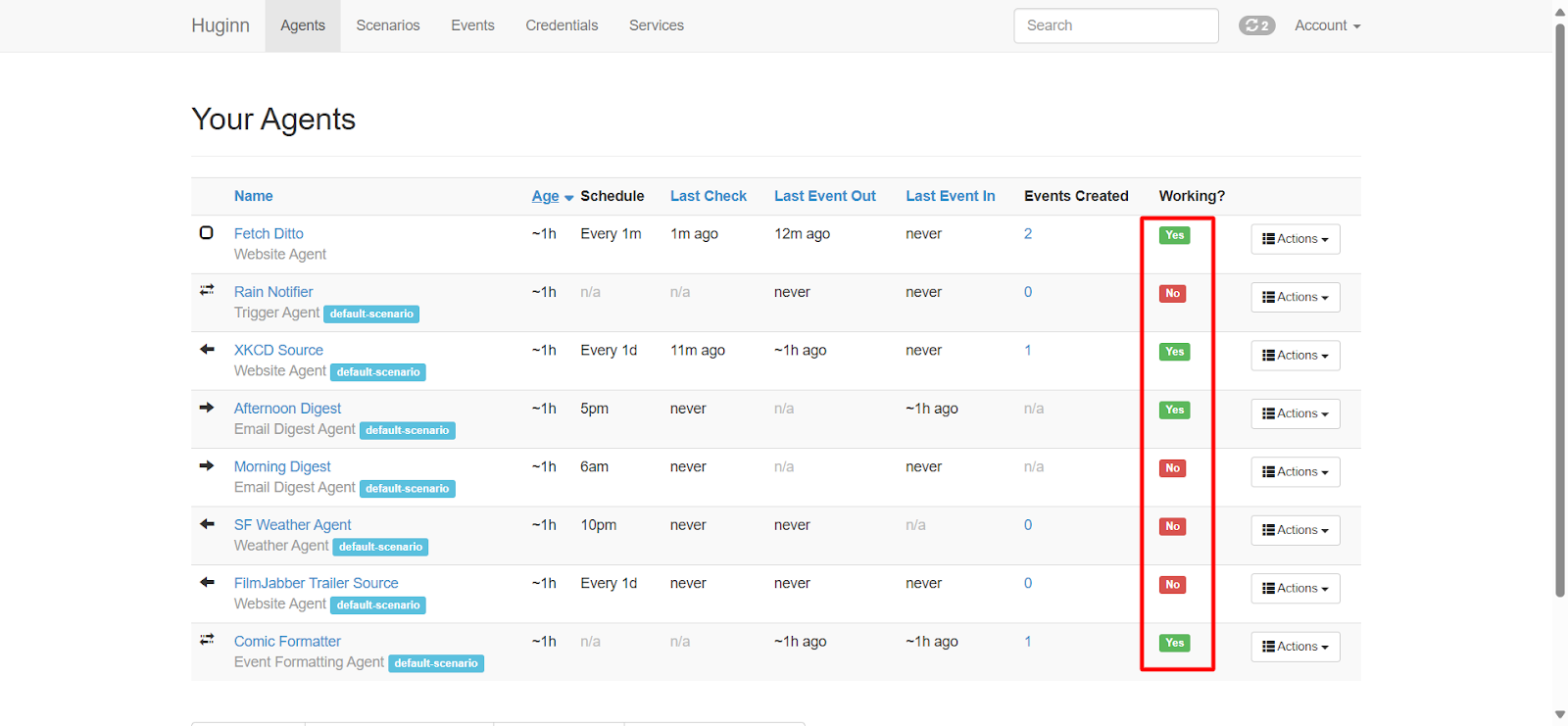Click the right arrow icon beside Afternoon Digest

coord(207,408)
